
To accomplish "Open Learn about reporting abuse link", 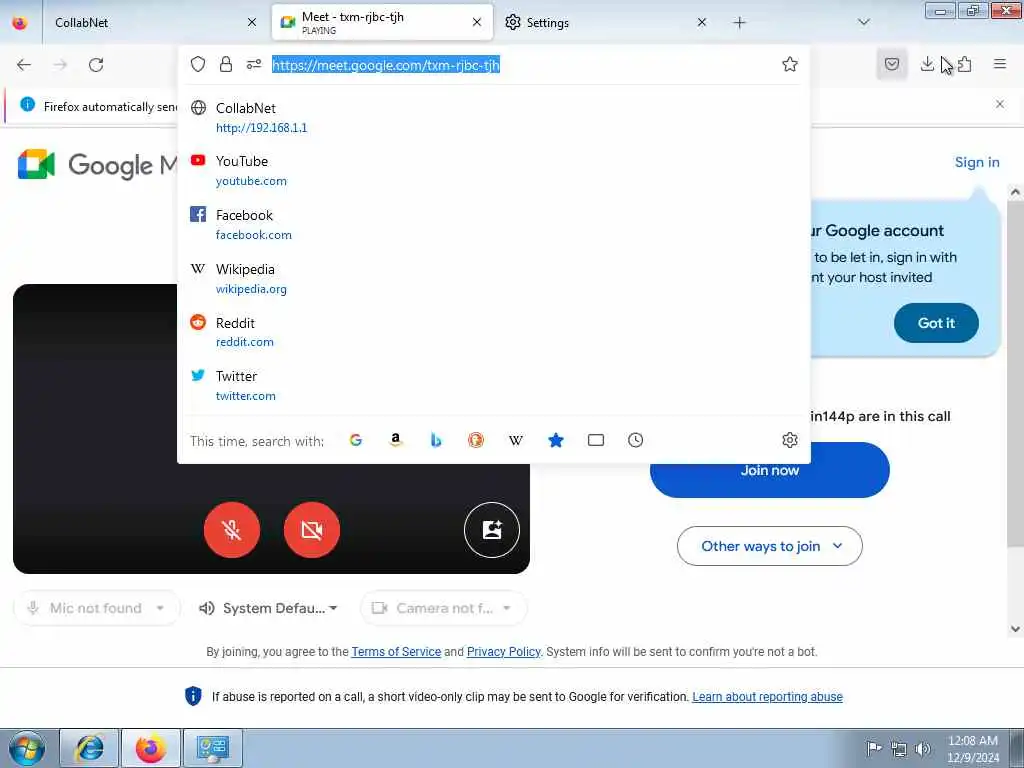I will click(767, 697).
